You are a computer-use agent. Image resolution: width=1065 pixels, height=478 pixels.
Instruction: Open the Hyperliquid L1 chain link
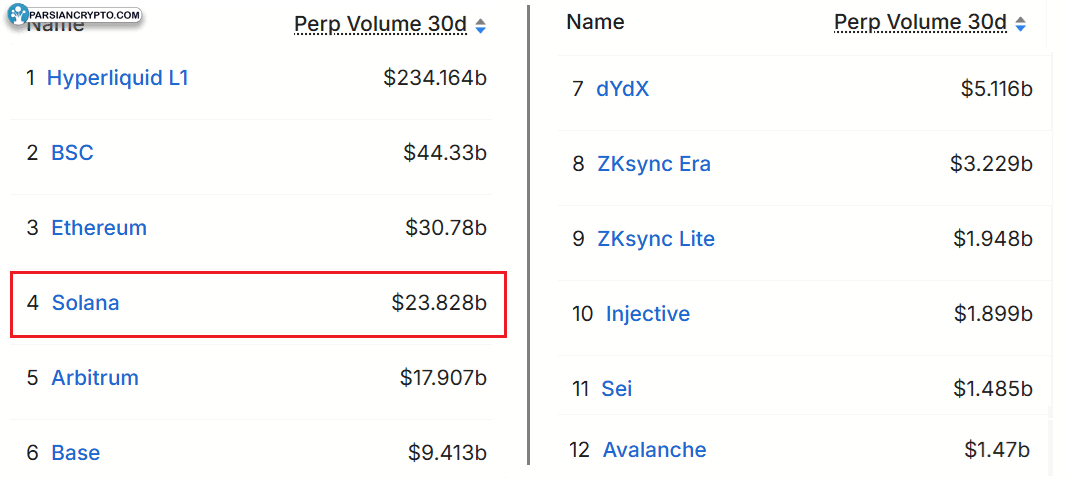[x=118, y=78]
